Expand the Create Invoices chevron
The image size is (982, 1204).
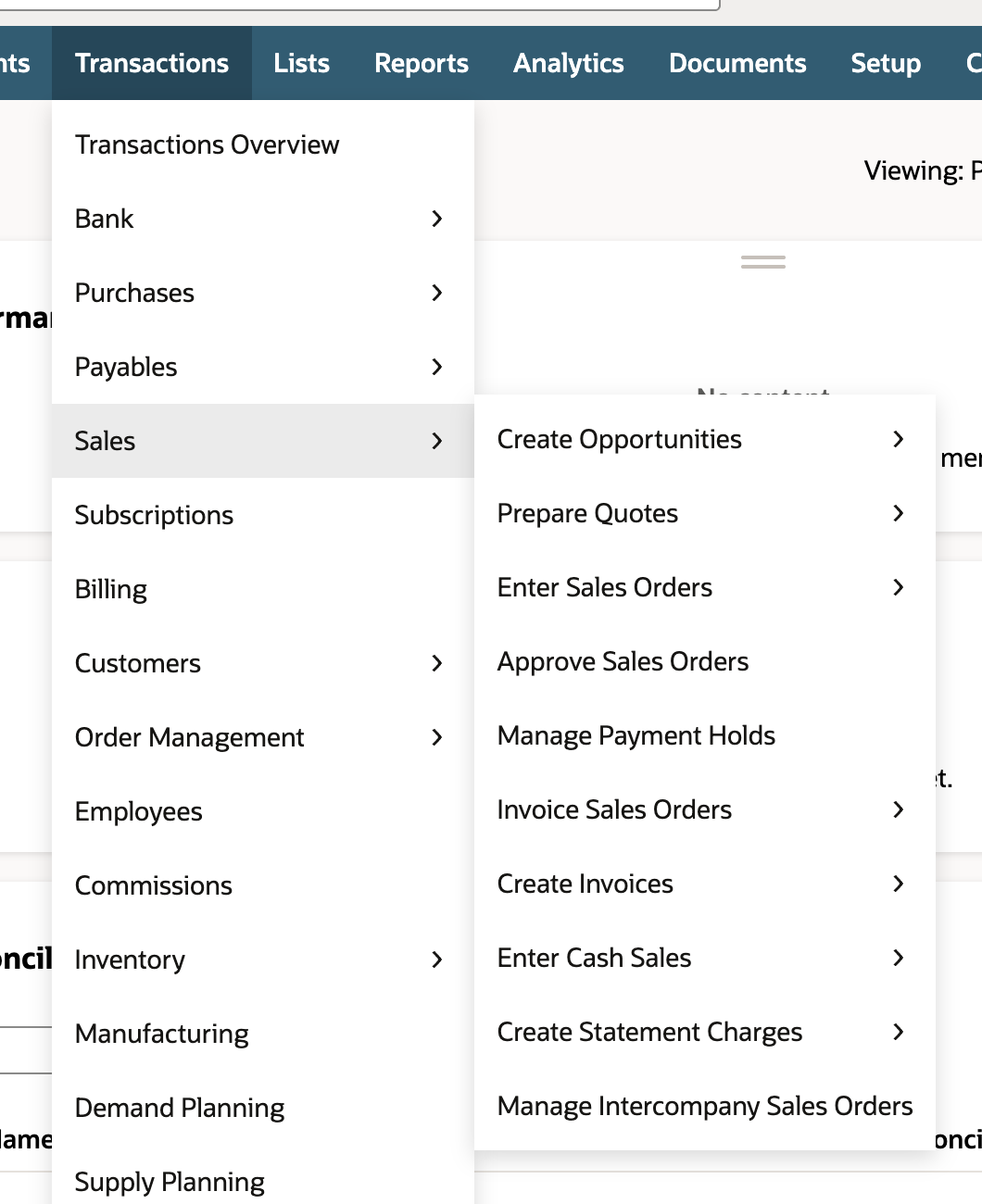point(898,884)
